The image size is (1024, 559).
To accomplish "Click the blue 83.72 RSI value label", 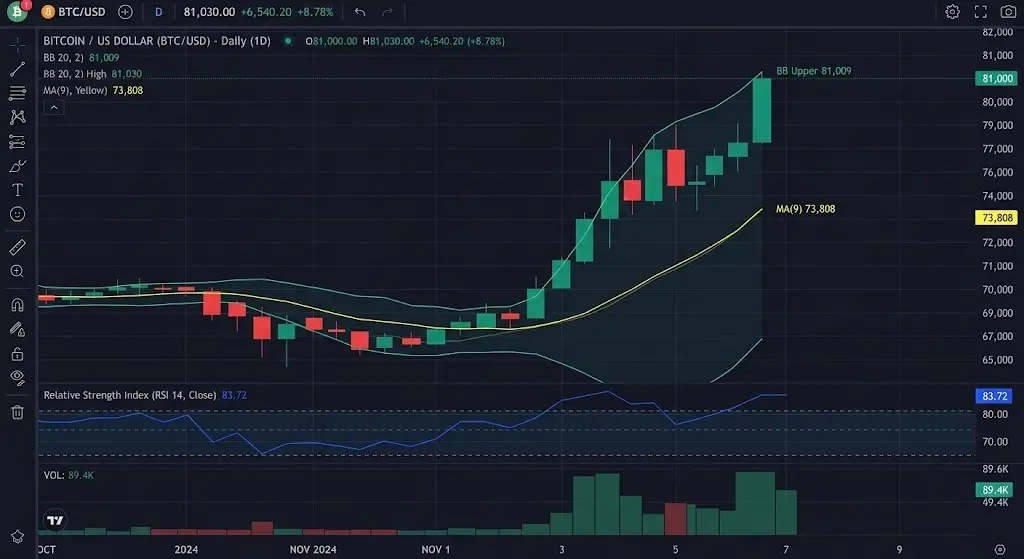I will click(994, 396).
